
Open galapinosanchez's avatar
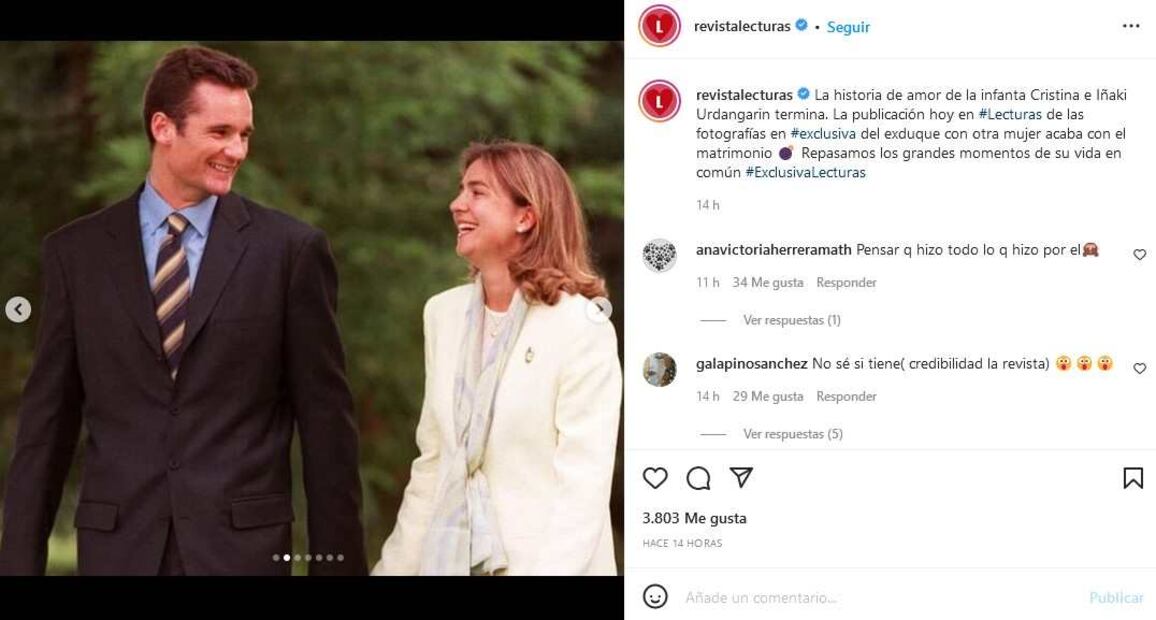(660, 369)
